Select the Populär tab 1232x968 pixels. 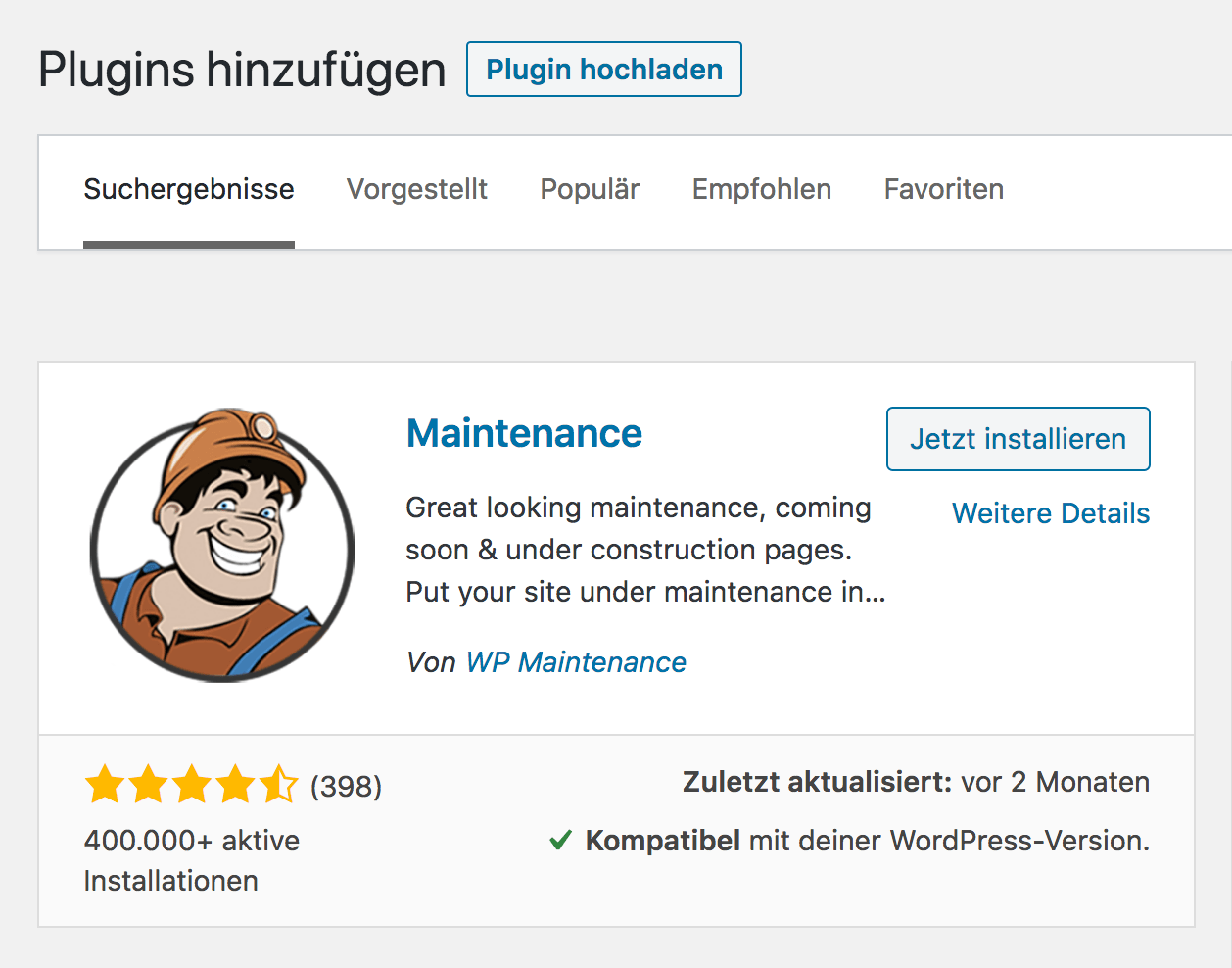(590, 189)
